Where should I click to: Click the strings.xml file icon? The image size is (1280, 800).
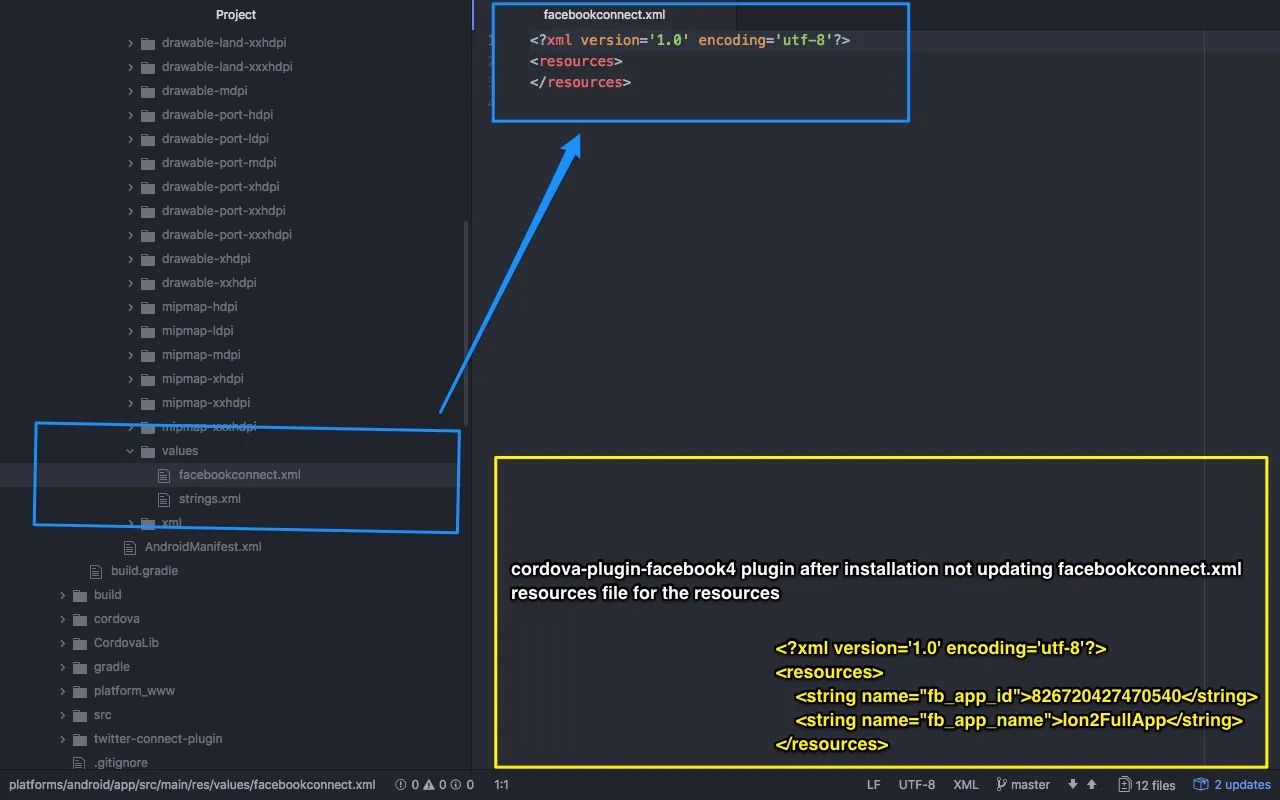[x=164, y=499]
